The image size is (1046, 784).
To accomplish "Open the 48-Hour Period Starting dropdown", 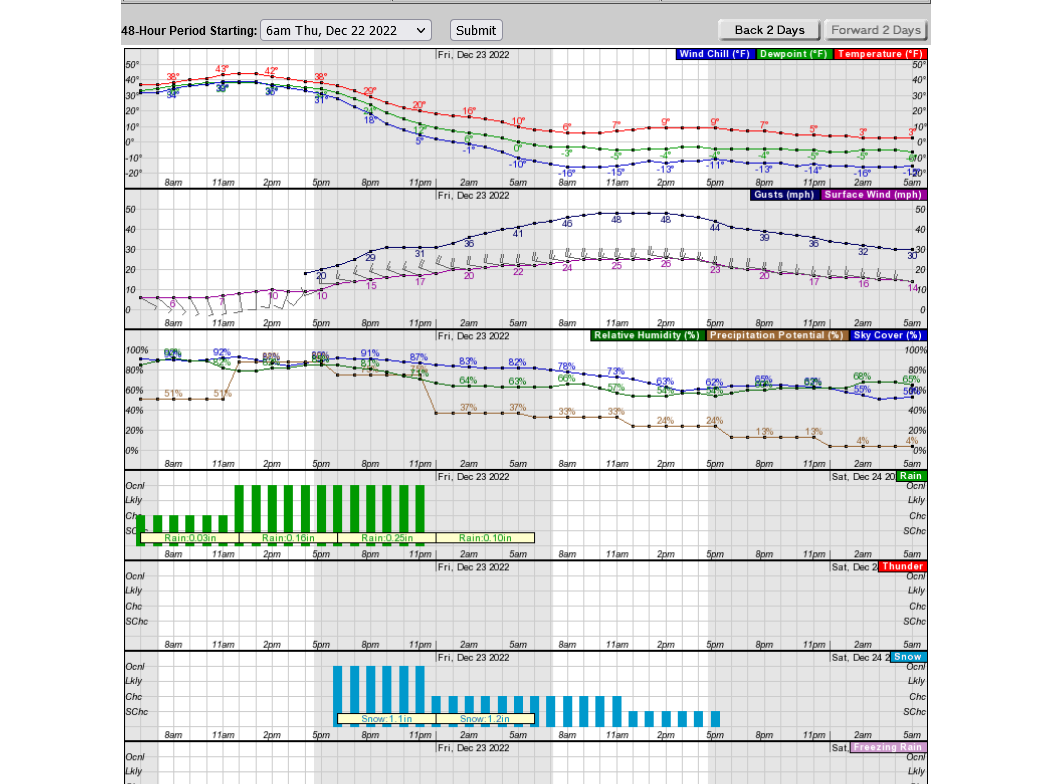I will [346, 30].
